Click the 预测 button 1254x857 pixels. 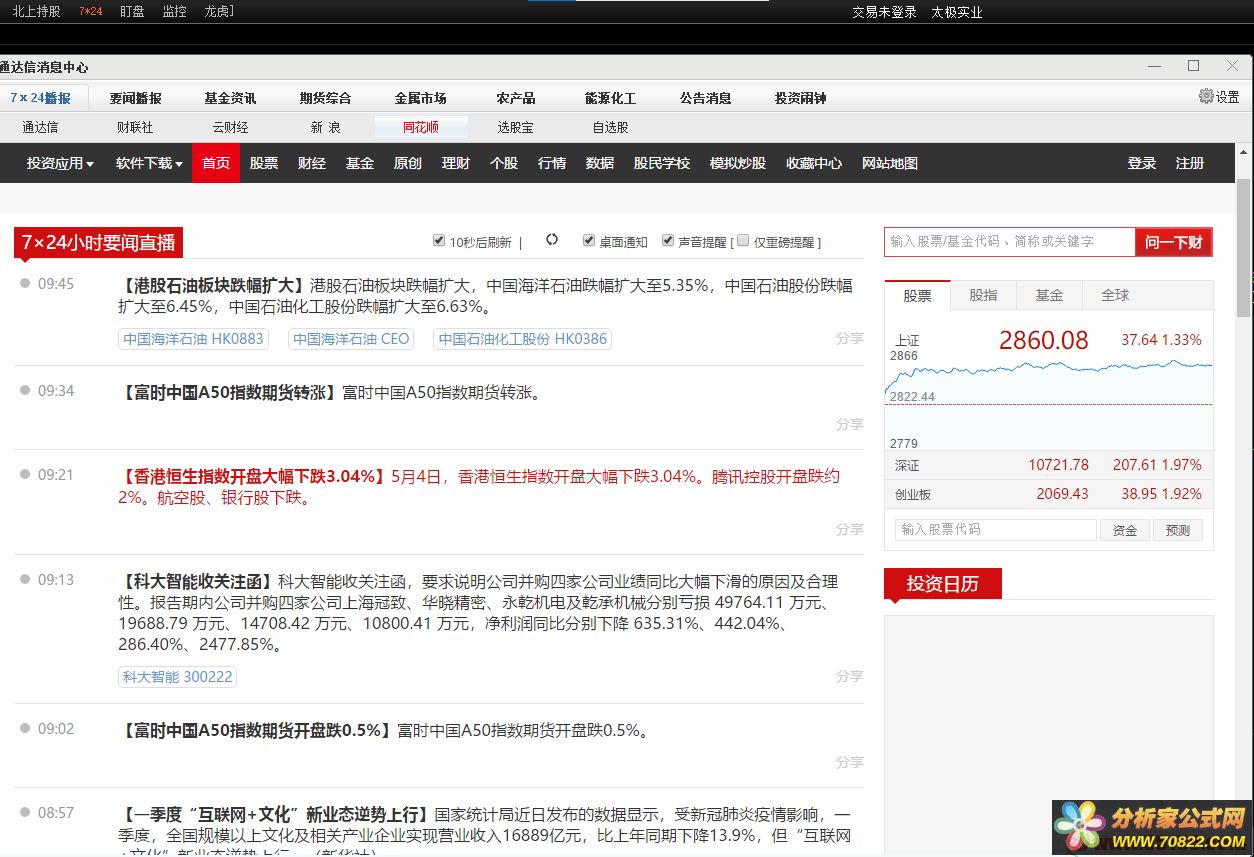pyautogui.click(x=1178, y=530)
